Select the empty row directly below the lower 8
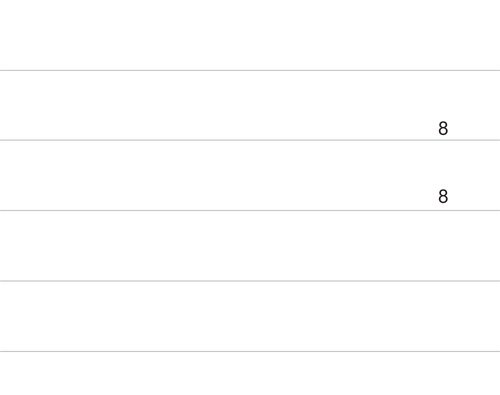Viewport: 500px width, 395px height. click(250, 246)
